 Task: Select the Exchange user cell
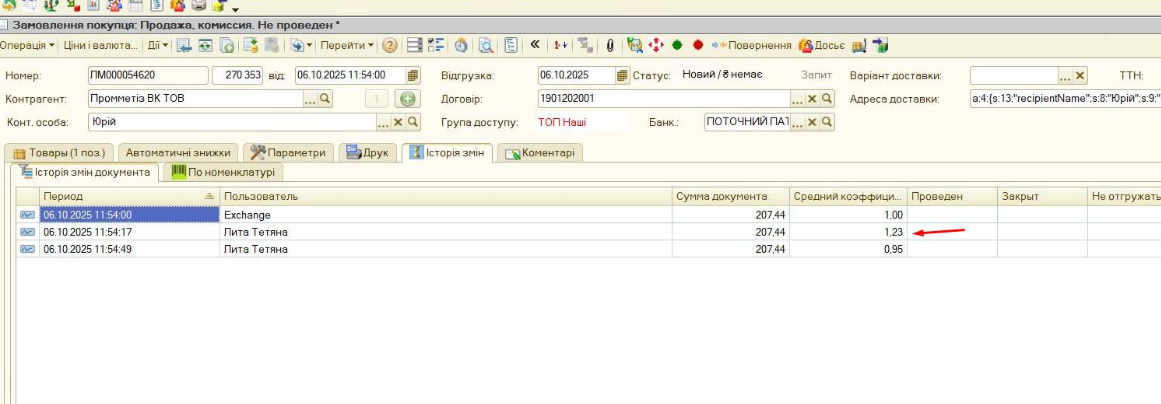446,215
